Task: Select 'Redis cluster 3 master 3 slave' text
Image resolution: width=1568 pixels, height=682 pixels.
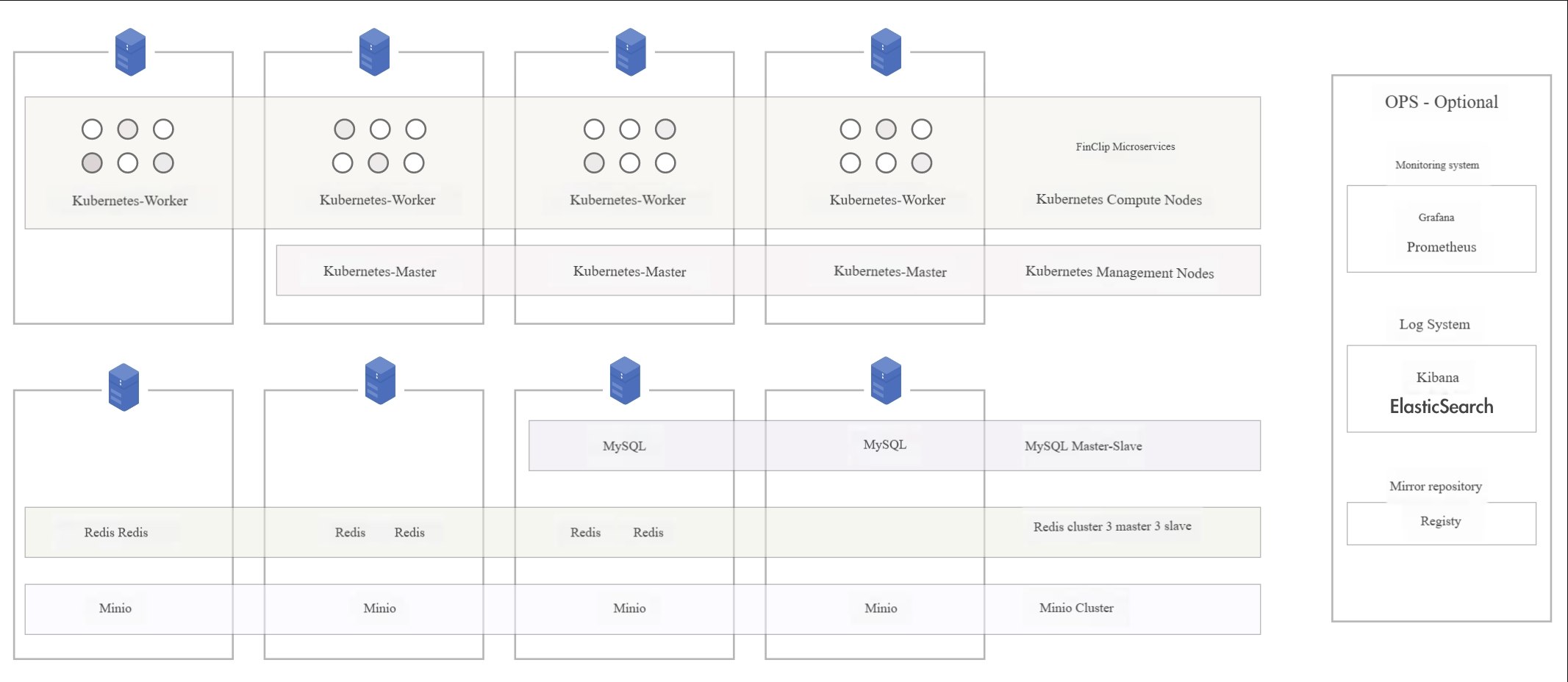Action: (1112, 526)
